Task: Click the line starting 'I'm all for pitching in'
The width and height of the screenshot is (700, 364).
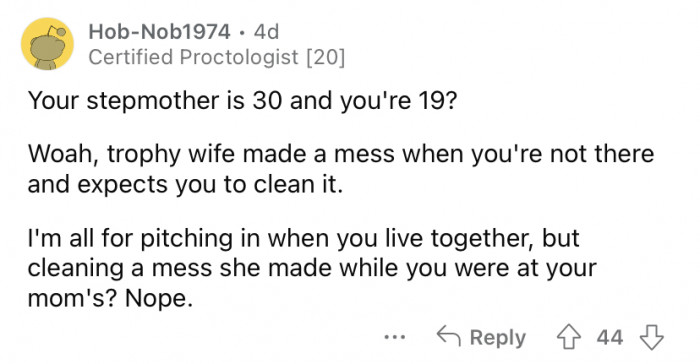Action: click(304, 238)
